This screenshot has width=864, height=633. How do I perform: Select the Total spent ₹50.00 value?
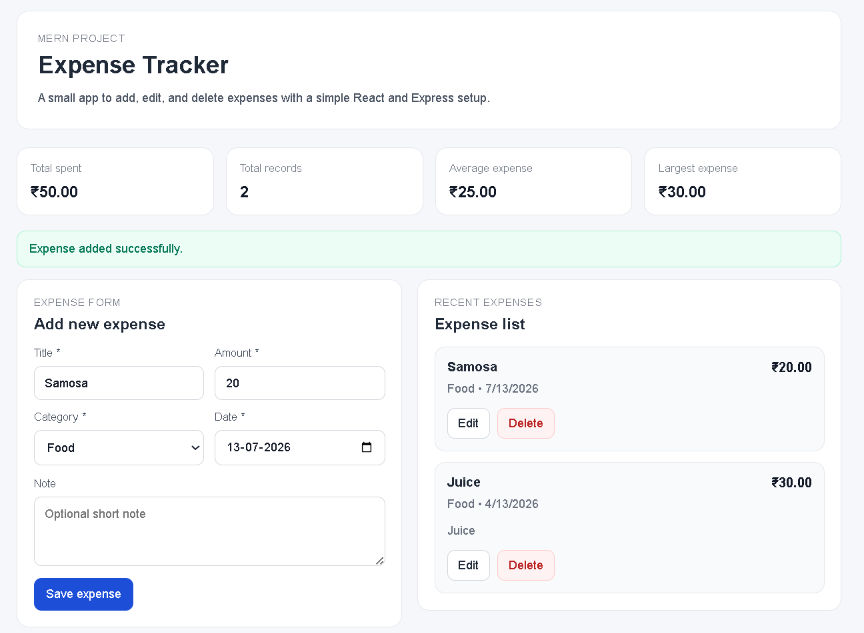click(x=54, y=192)
